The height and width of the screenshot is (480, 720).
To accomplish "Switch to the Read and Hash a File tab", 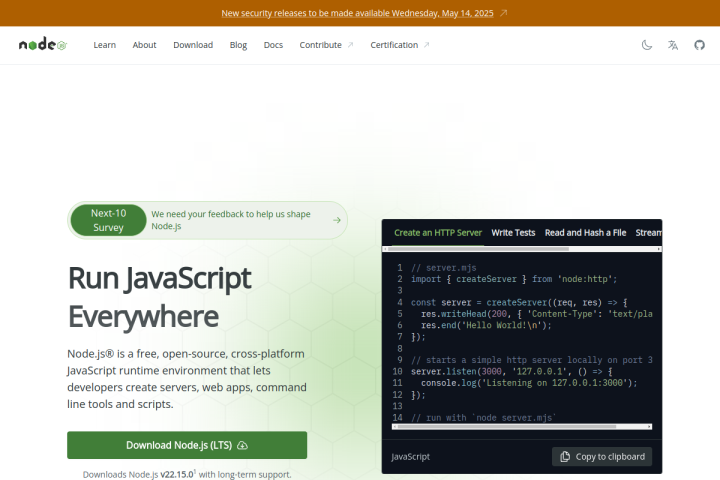I will pos(585,233).
